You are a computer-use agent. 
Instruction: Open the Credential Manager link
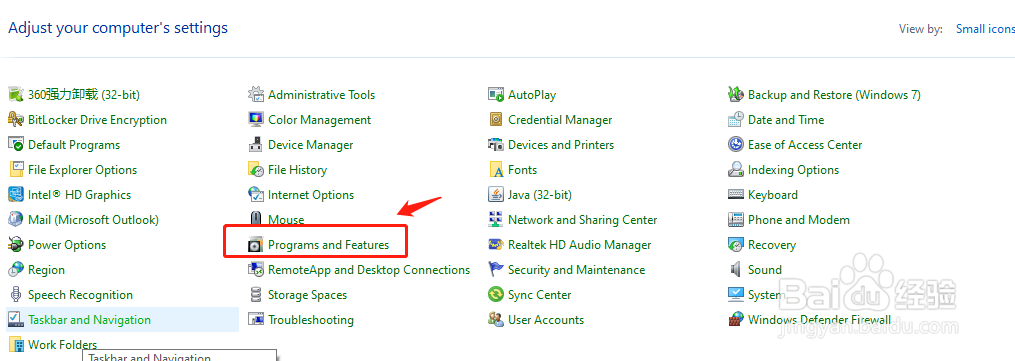(560, 120)
